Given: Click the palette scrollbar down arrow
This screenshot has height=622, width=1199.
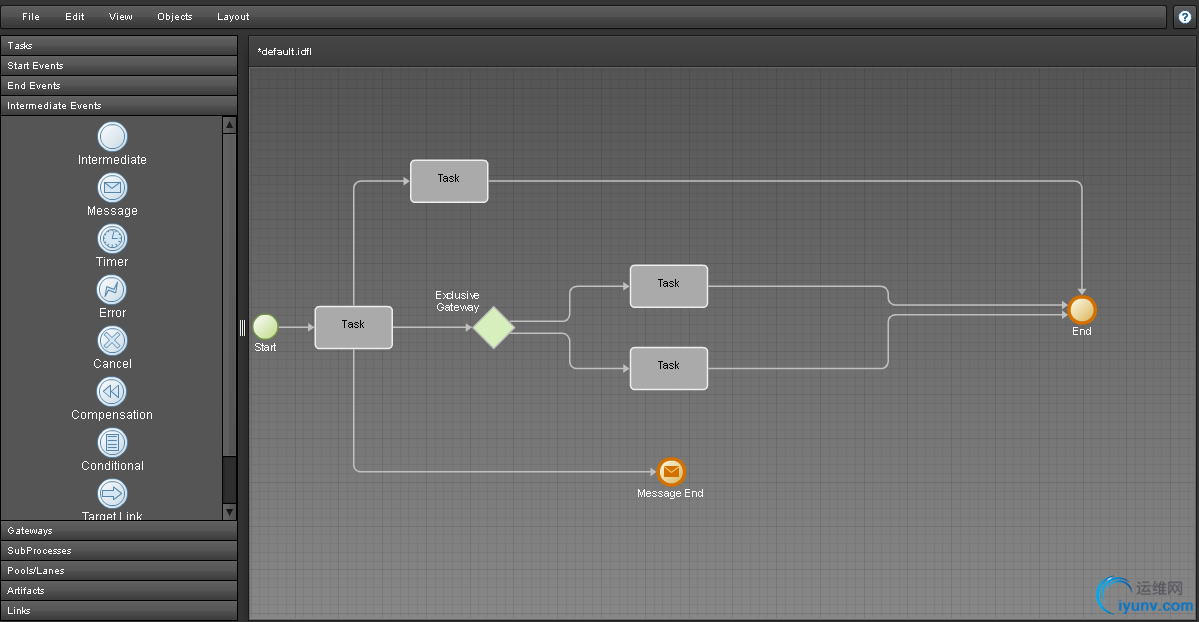Looking at the screenshot, I should (x=229, y=512).
